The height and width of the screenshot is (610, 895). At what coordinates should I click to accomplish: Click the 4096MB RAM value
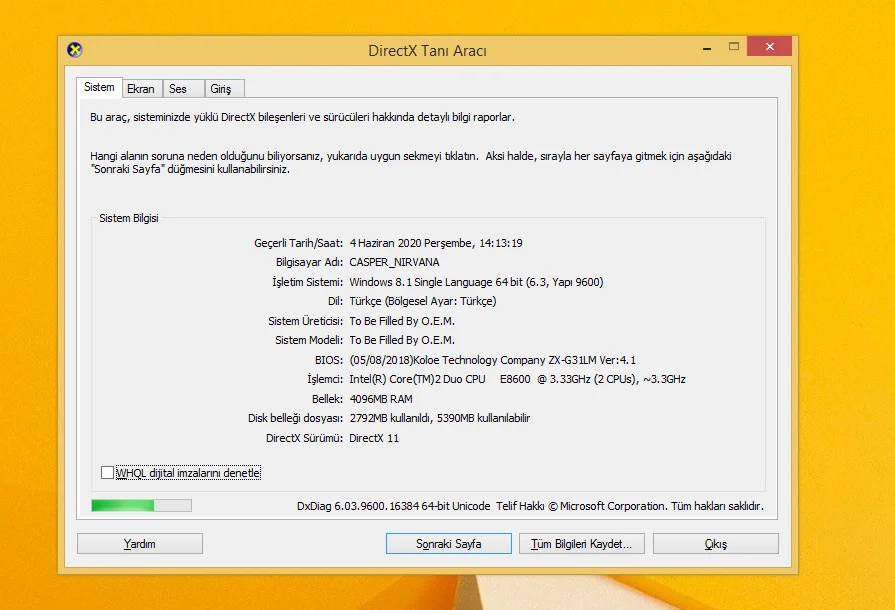pyautogui.click(x=381, y=399)
